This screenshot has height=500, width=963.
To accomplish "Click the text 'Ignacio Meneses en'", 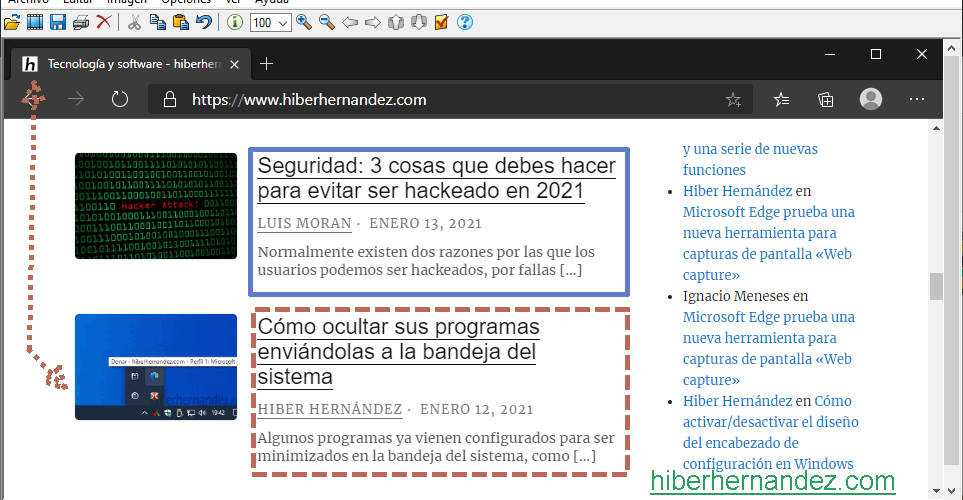I will (x=746, y=296).
